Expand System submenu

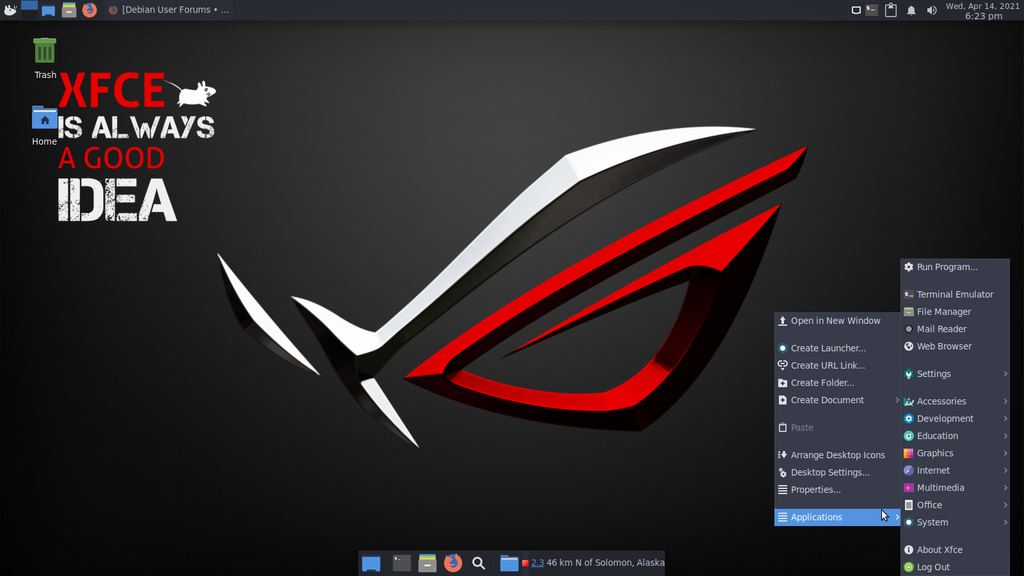[955, 522]
